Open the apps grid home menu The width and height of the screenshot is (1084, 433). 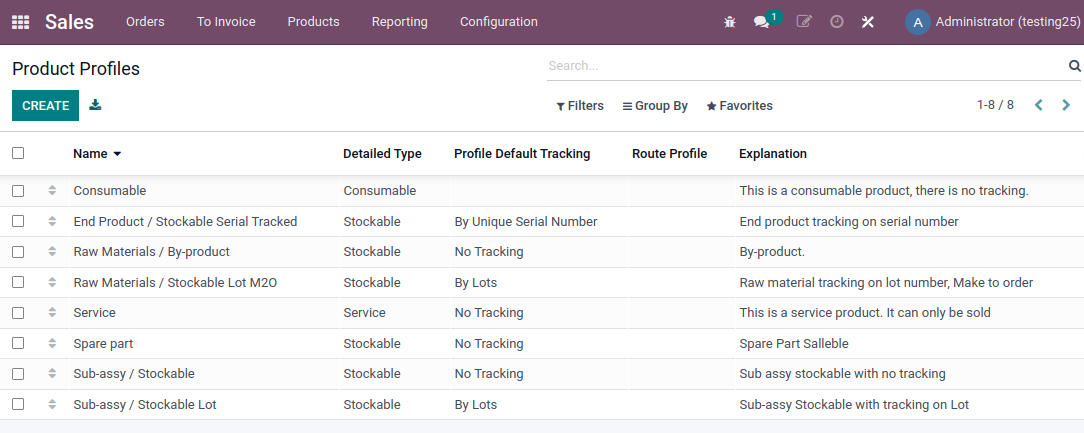20,22
